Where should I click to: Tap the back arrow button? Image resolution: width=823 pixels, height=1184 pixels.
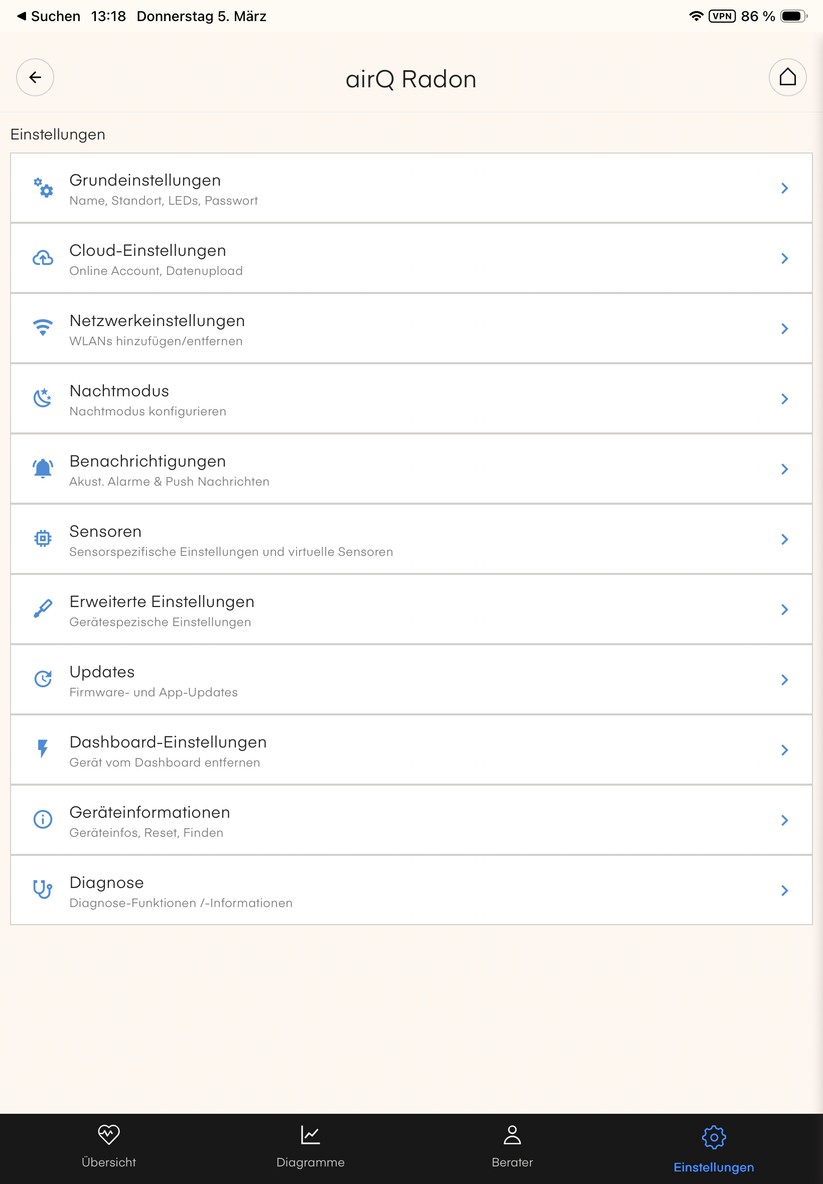tap(35, 77)
